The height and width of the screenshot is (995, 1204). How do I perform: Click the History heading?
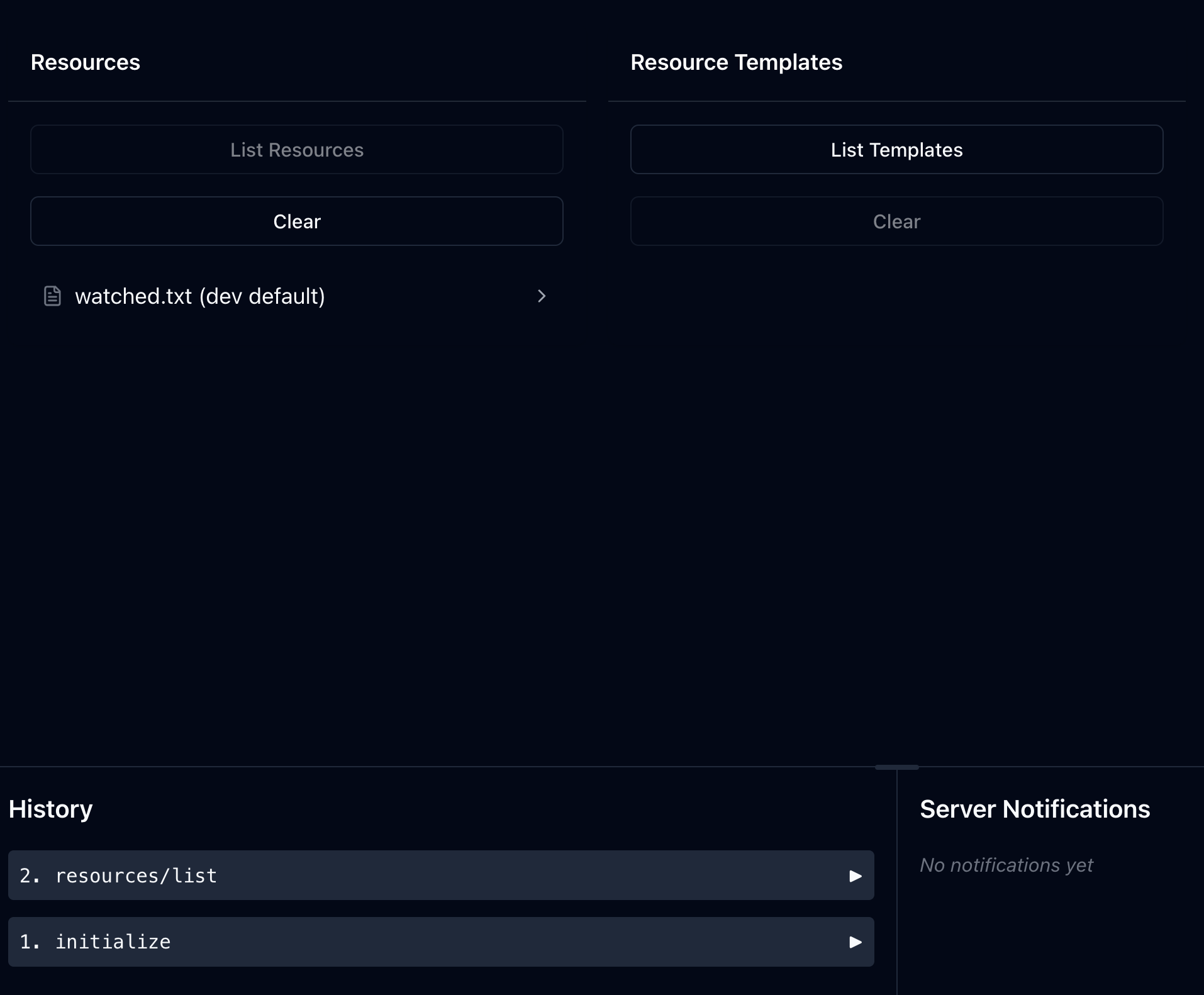pos(50,809)
